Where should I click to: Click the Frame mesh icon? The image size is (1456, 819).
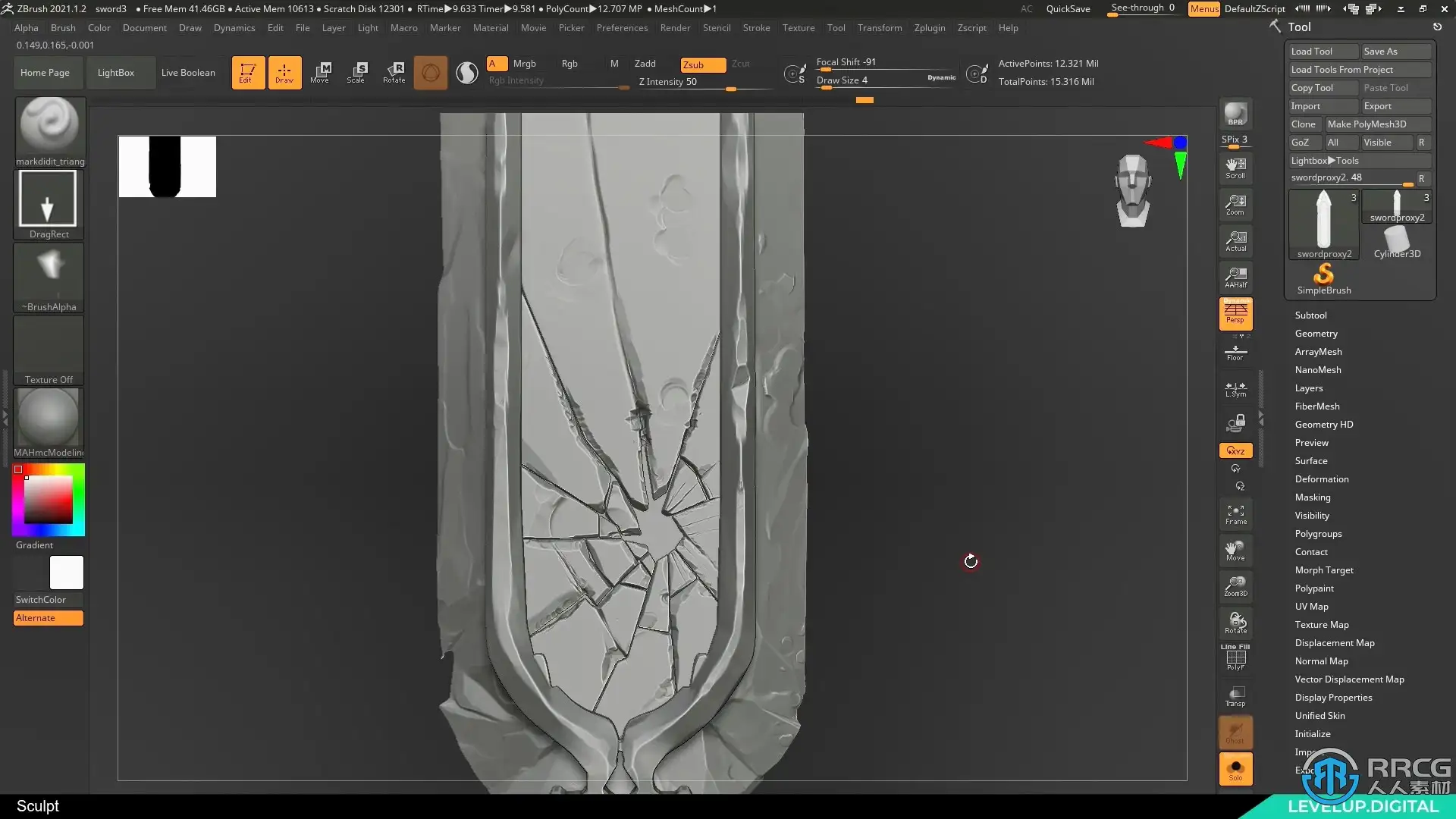(x=1235, y=514)
